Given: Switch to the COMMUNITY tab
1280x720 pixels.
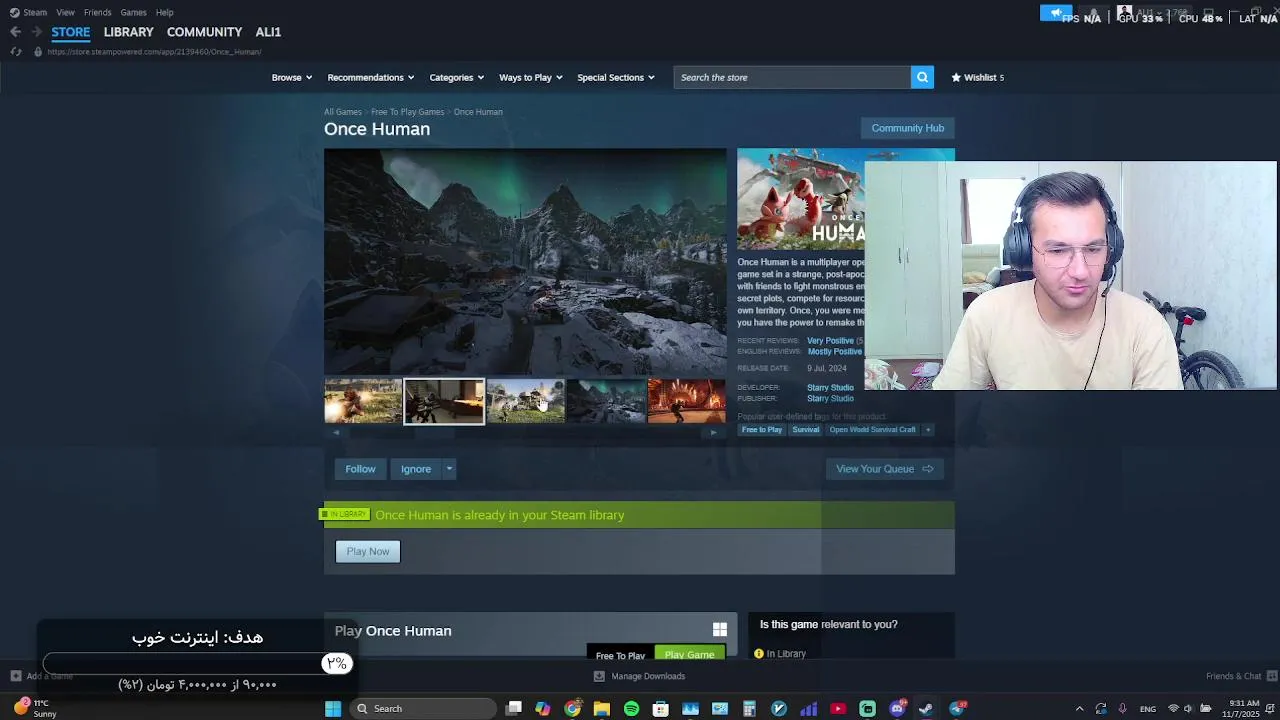Looking at the screenshot, I should pyautogui.click(x=204, y=32).
